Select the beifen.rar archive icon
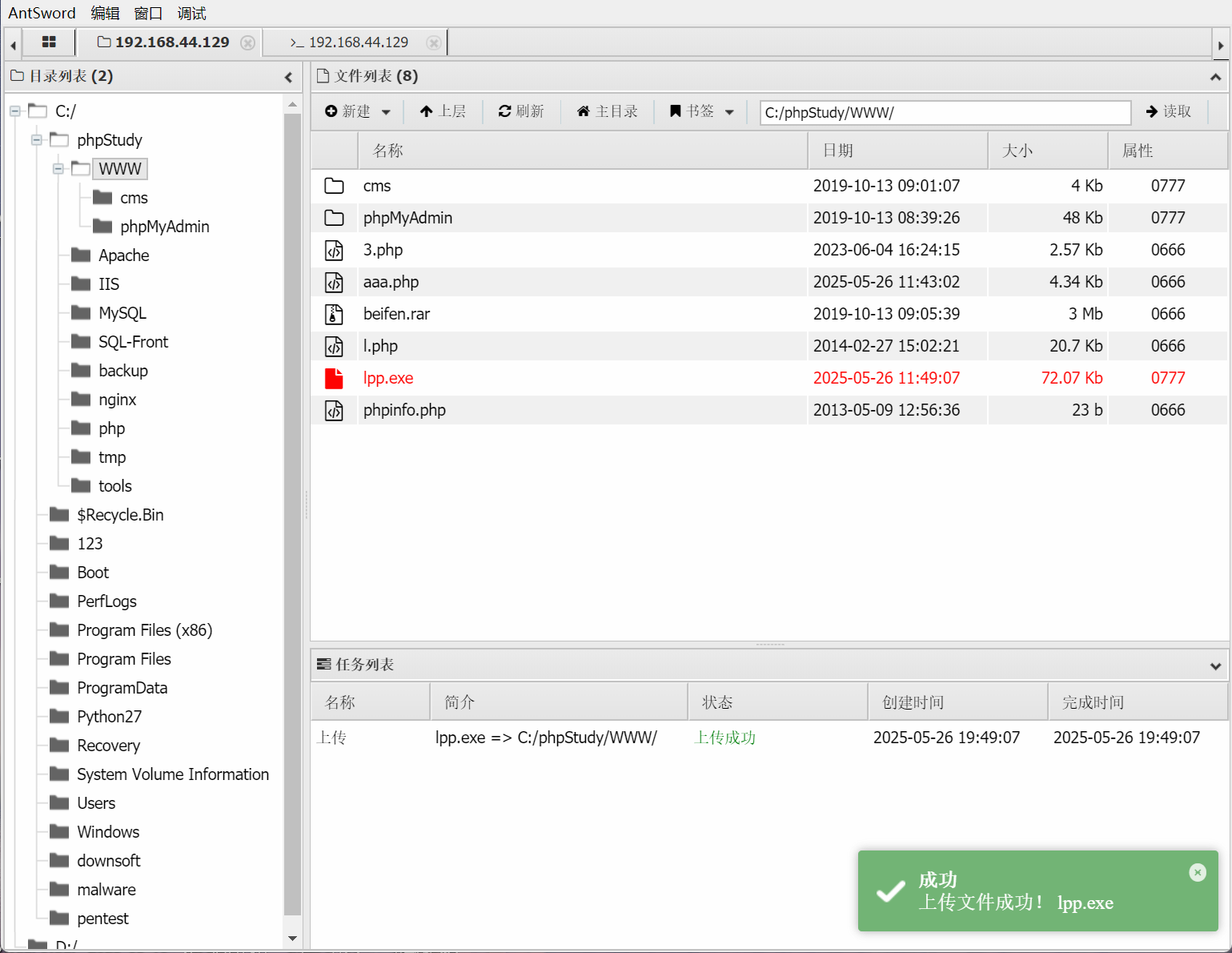Screen dimensions: 1232x953 334,314
